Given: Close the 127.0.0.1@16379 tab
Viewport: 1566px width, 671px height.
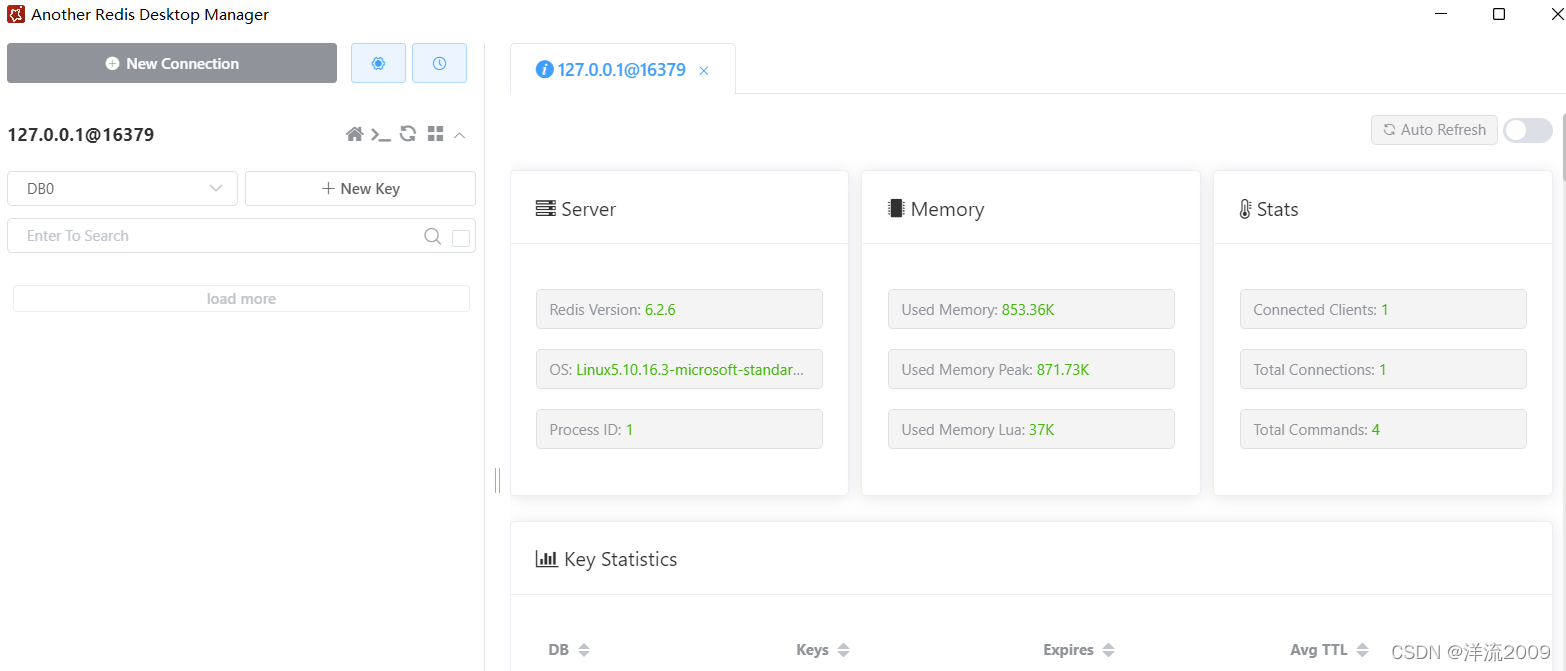Looking at the screenshot, I should (x=704, y=71).
